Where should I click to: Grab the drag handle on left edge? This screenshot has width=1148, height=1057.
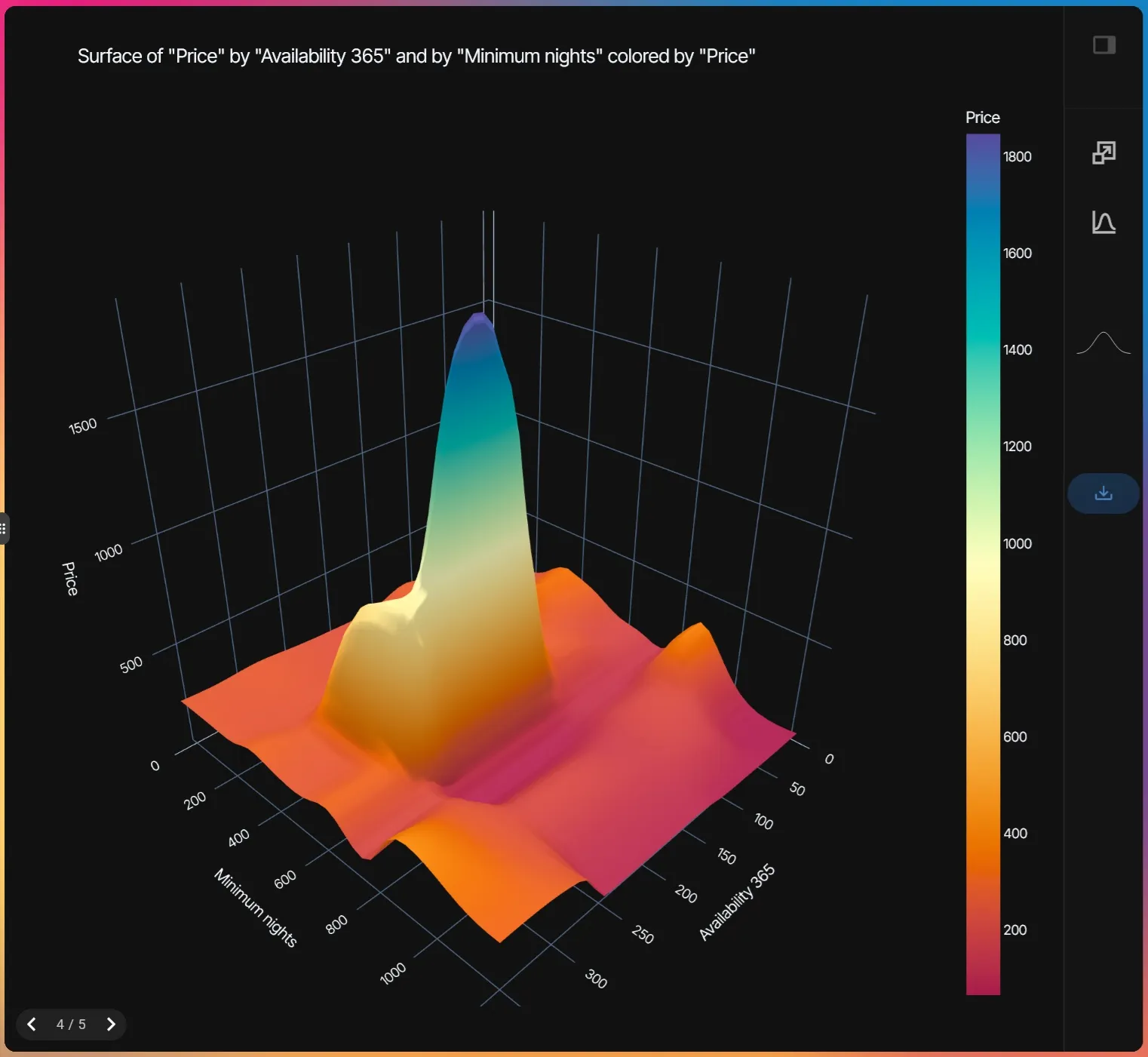[x=4, y=528]
